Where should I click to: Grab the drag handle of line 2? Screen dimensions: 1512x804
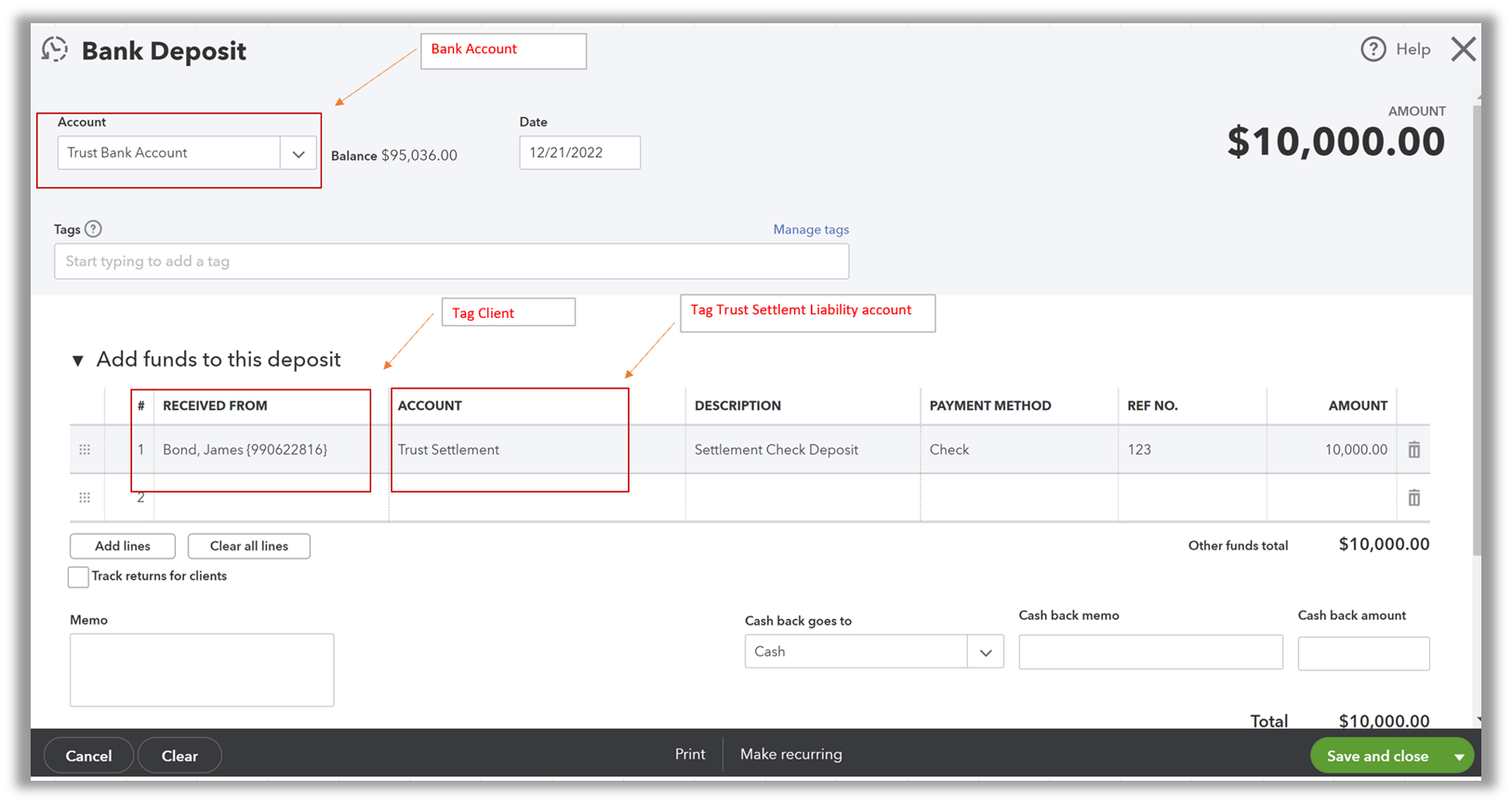click(x=85, y=498)
